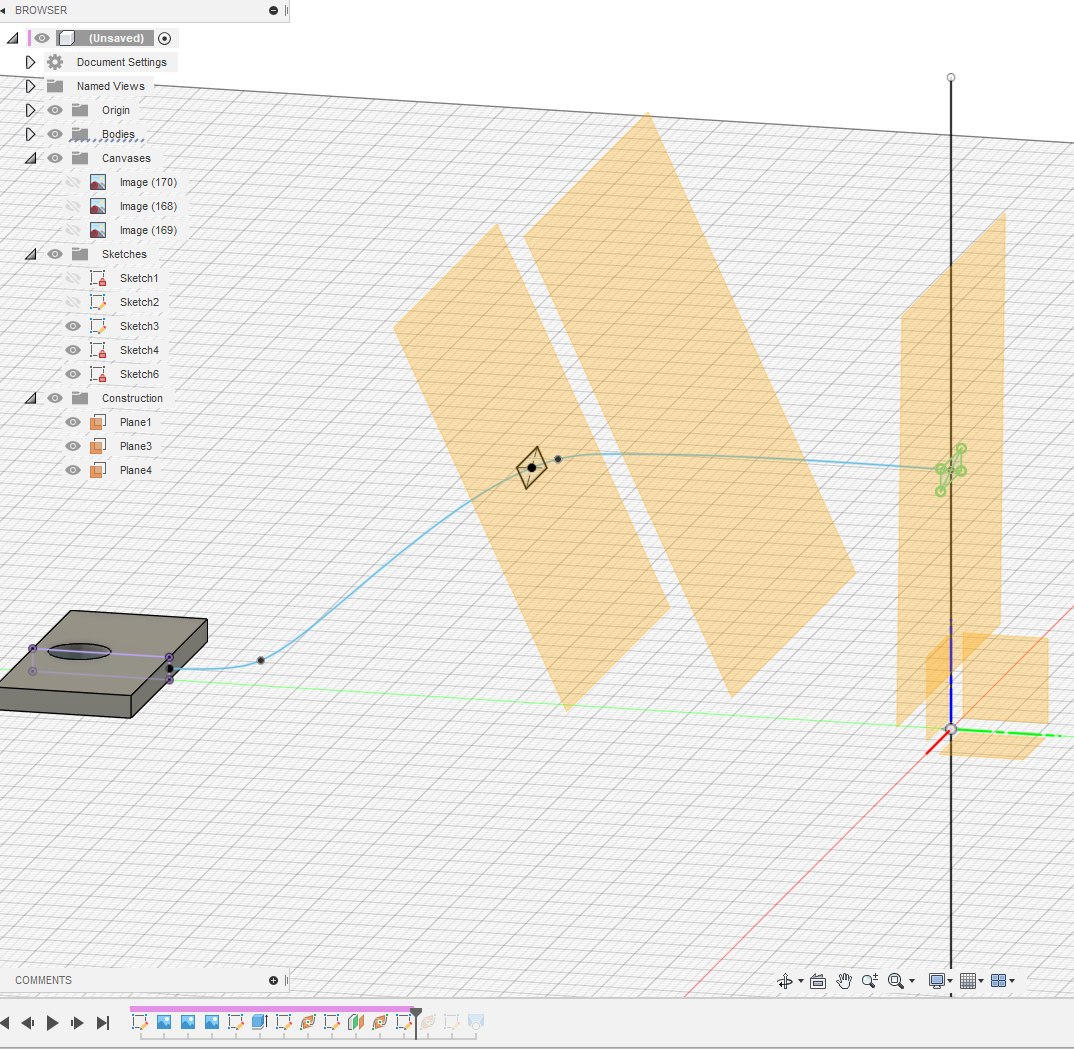Choose the Zoom Window fit icon
This screenshot has height=1049, width=1074.
[x=895, y=981]
